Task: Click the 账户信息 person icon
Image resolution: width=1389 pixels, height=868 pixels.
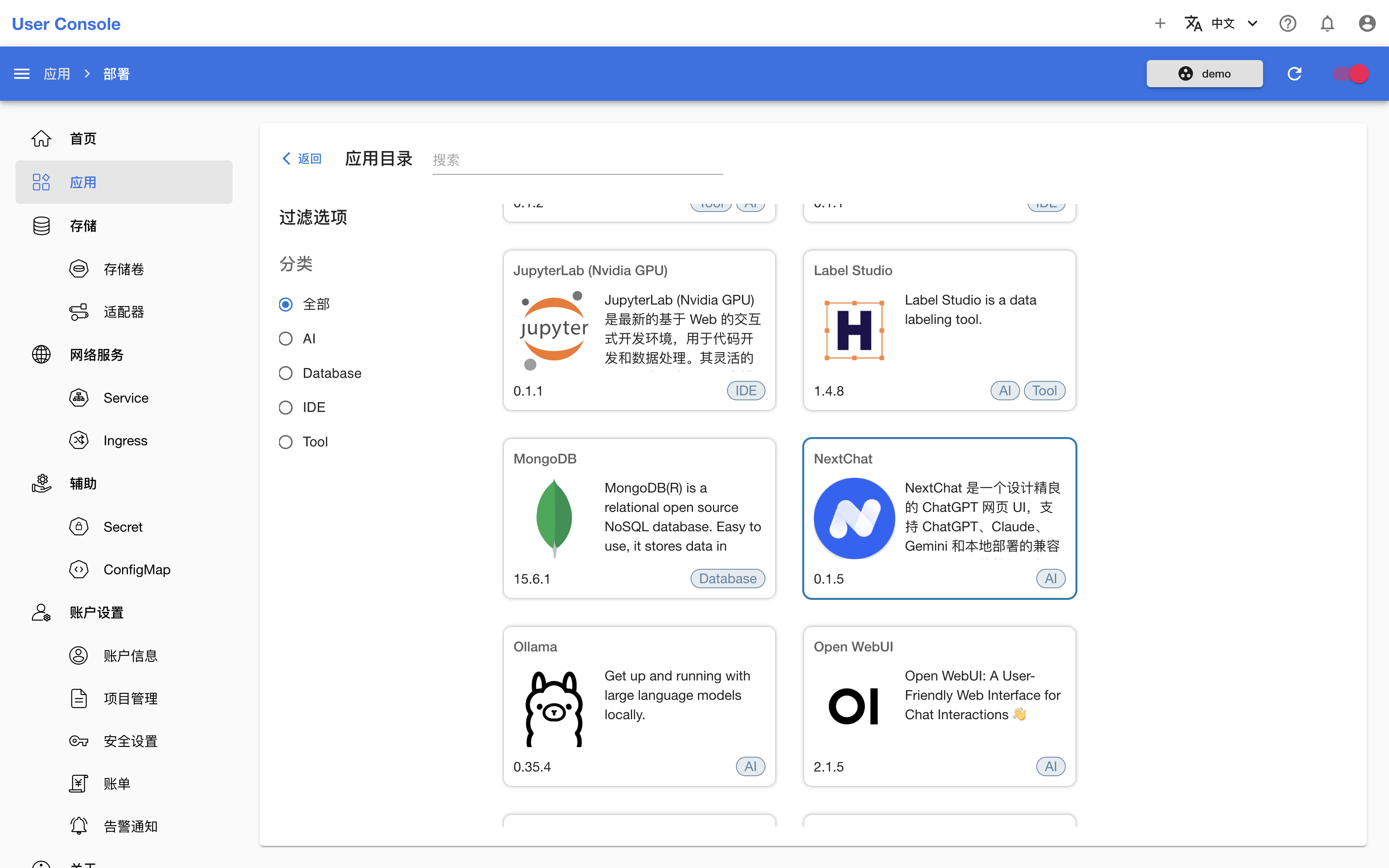Action: (79, 655)
